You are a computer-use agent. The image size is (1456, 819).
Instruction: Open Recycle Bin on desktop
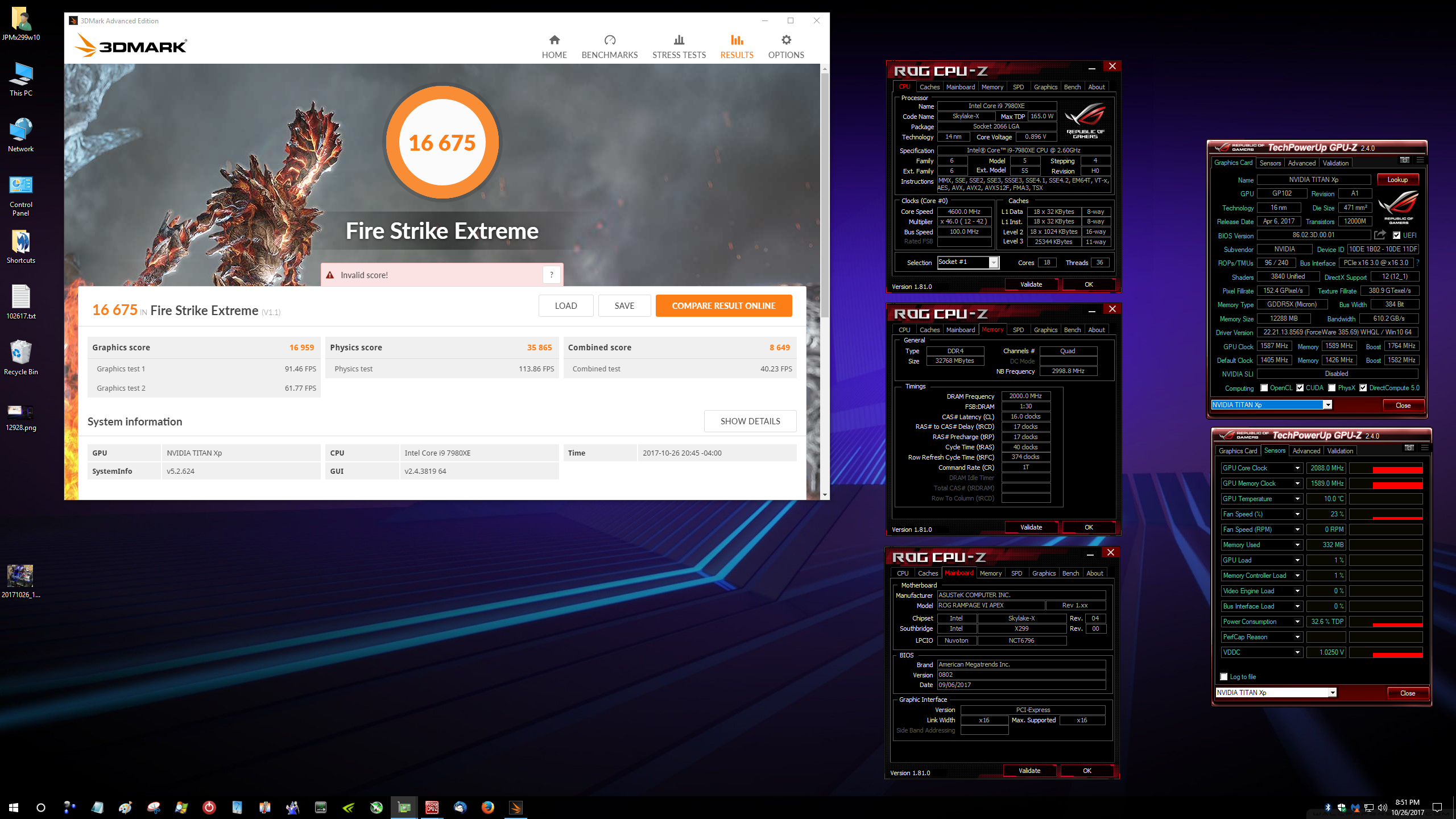click(21, 357)
